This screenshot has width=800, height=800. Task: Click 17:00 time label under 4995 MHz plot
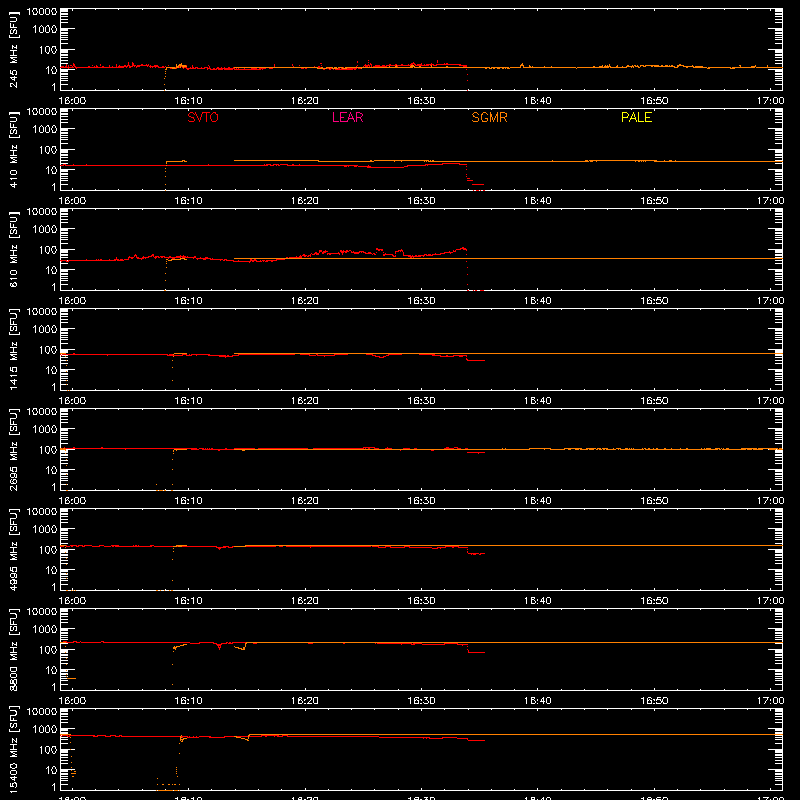(770, 601)
